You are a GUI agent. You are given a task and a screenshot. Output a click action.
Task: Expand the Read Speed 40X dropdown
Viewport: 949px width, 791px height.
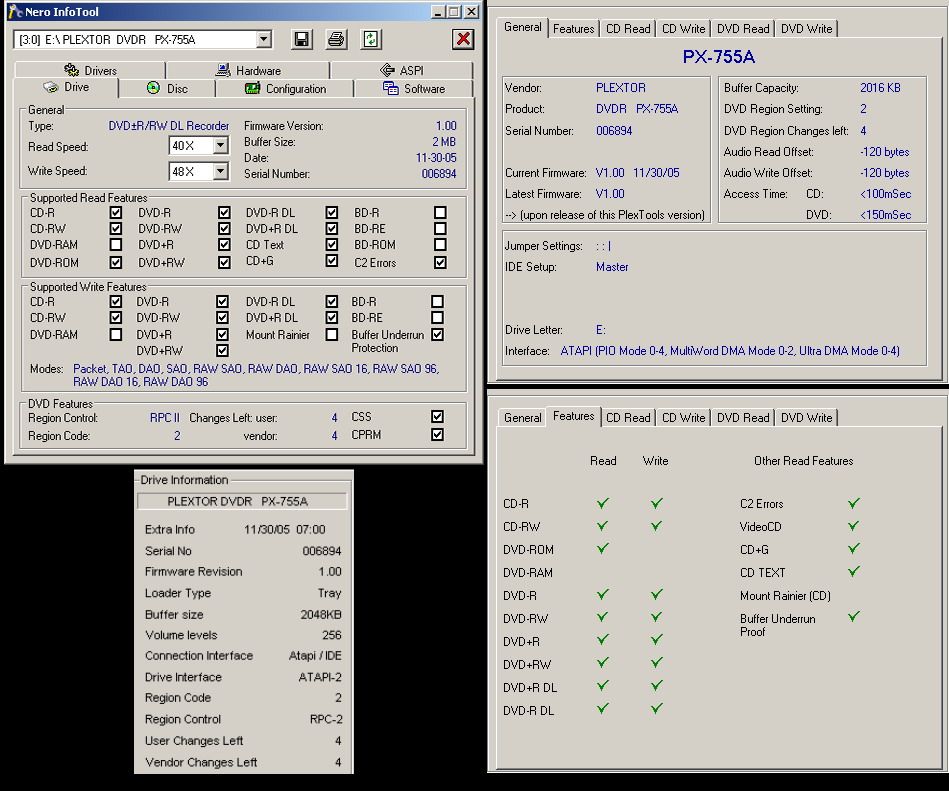[x=220, y=146]
